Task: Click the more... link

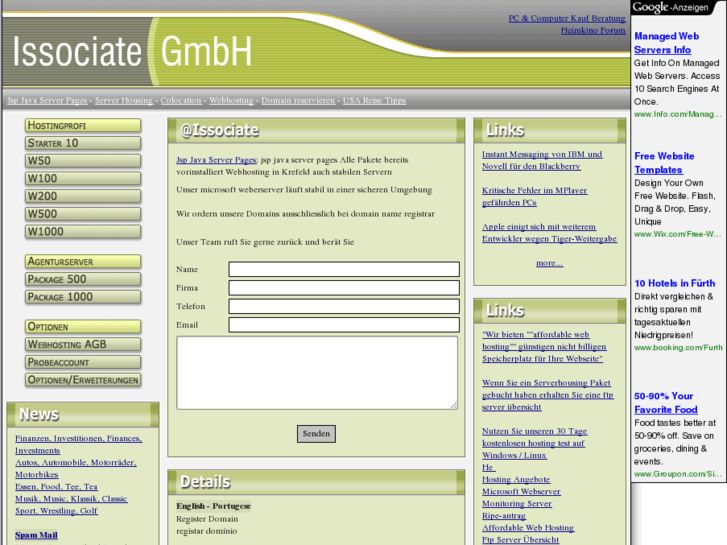Action: 549,263
